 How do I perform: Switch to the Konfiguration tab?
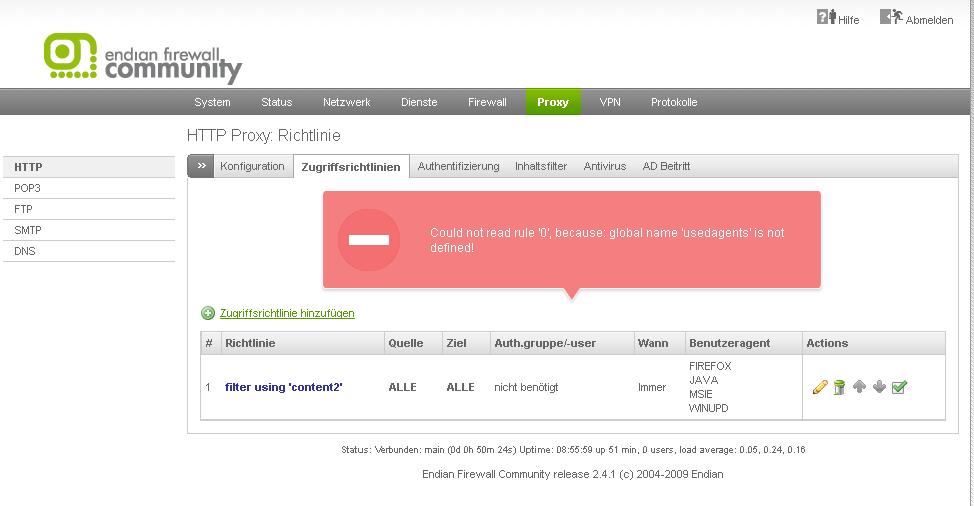pyautogui.click(x=252, y=166)
